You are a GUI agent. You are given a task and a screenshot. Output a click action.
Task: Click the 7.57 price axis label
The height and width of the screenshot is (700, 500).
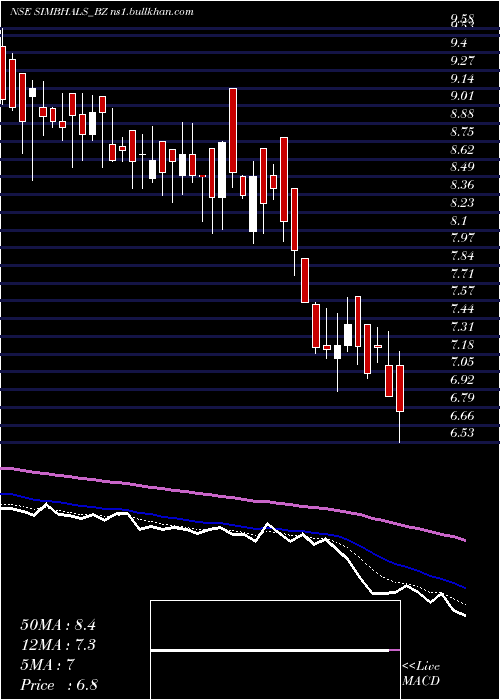click(x=462, y=291)
